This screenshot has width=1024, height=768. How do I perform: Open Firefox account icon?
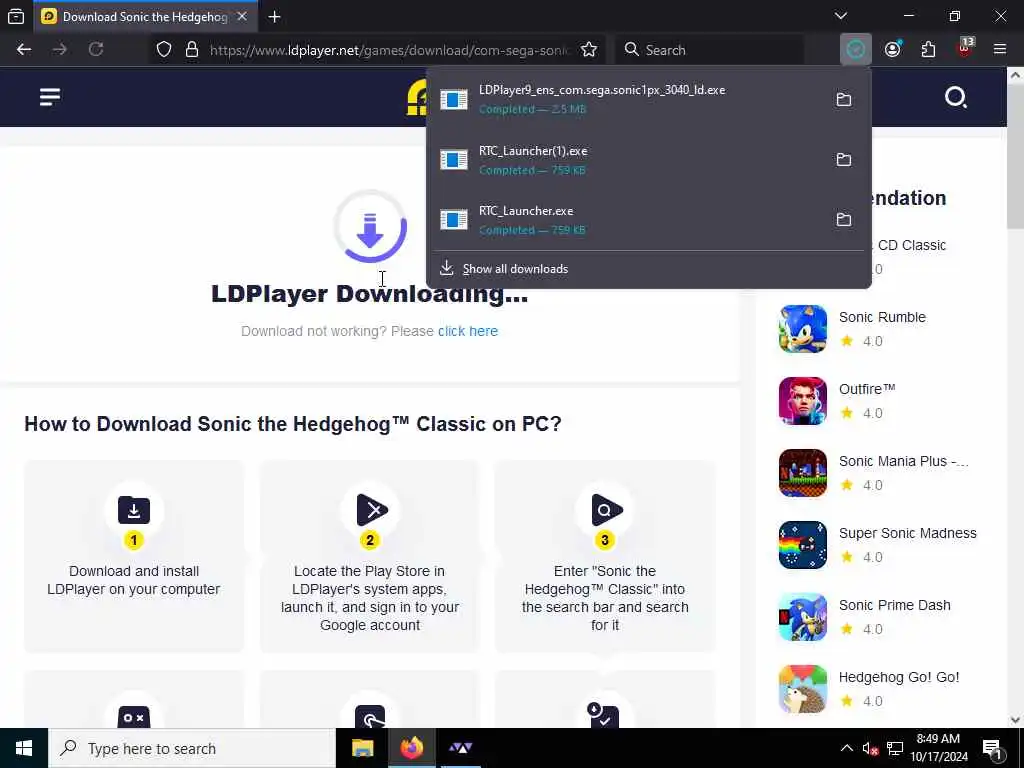(892, 50)
